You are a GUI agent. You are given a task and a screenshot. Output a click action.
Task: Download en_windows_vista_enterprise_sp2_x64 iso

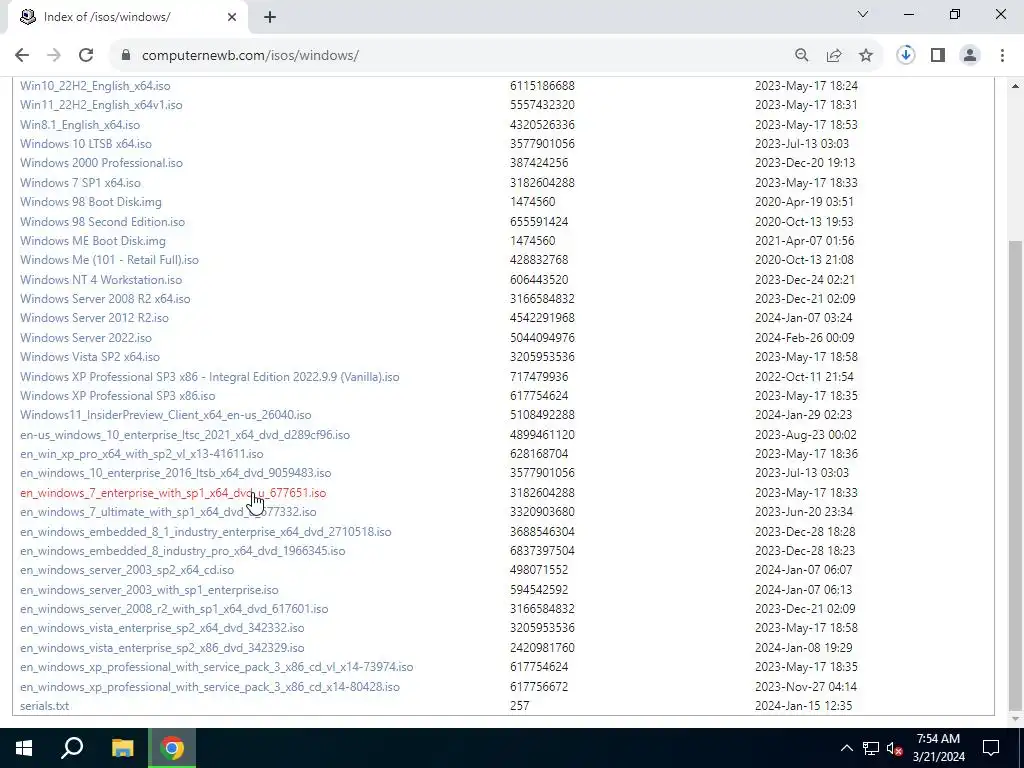coord(162,628)
